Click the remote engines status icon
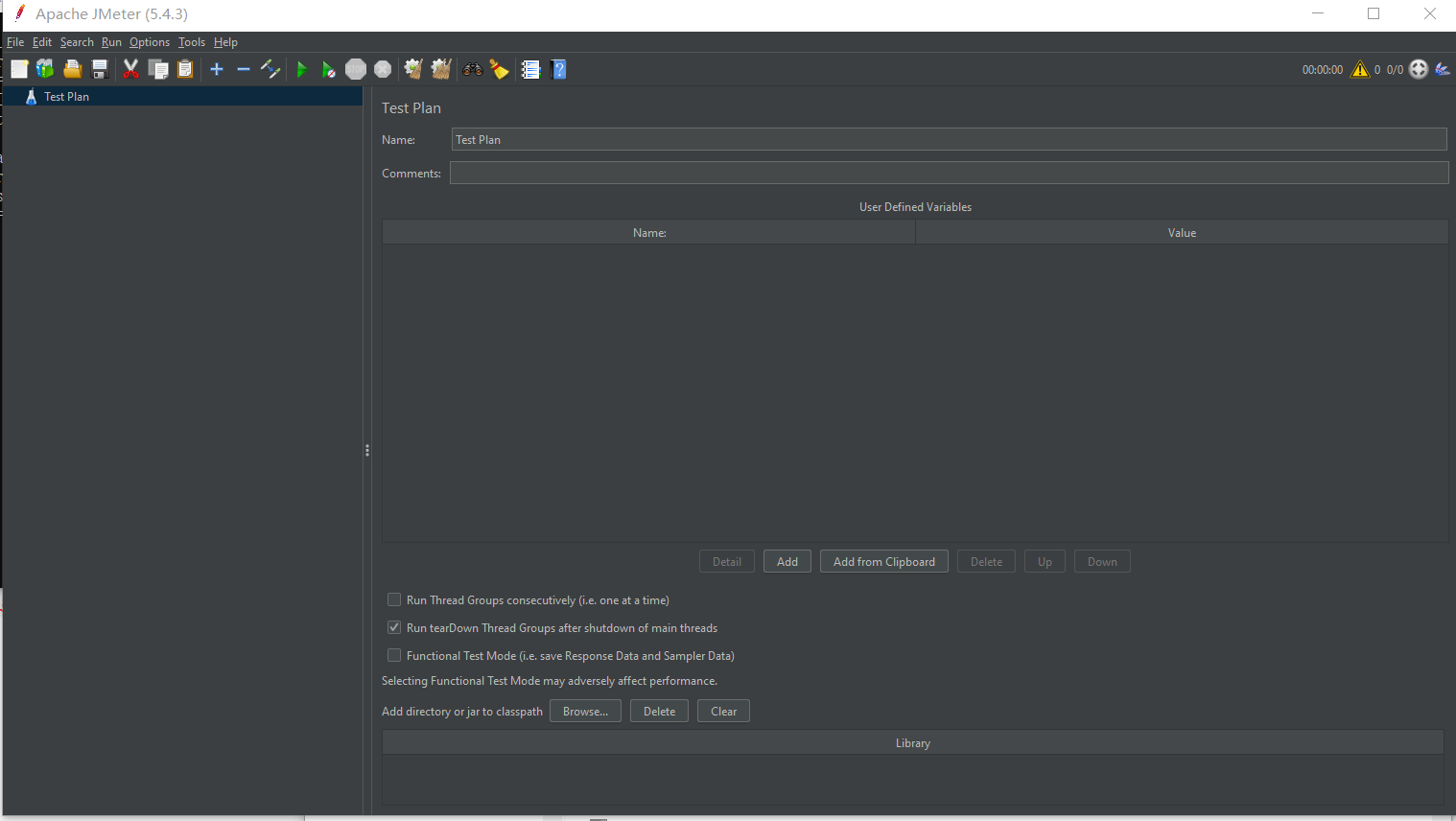 (1419, 69)
